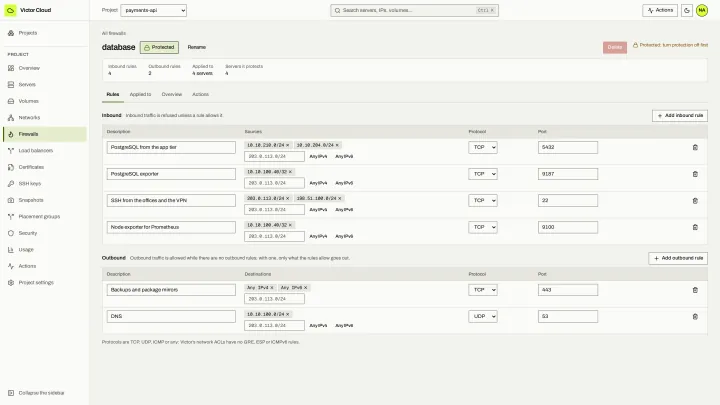Open protocol dropdown for PostgreSQL app tier rule
The image size is (720, 405).
tap(483, 147)
